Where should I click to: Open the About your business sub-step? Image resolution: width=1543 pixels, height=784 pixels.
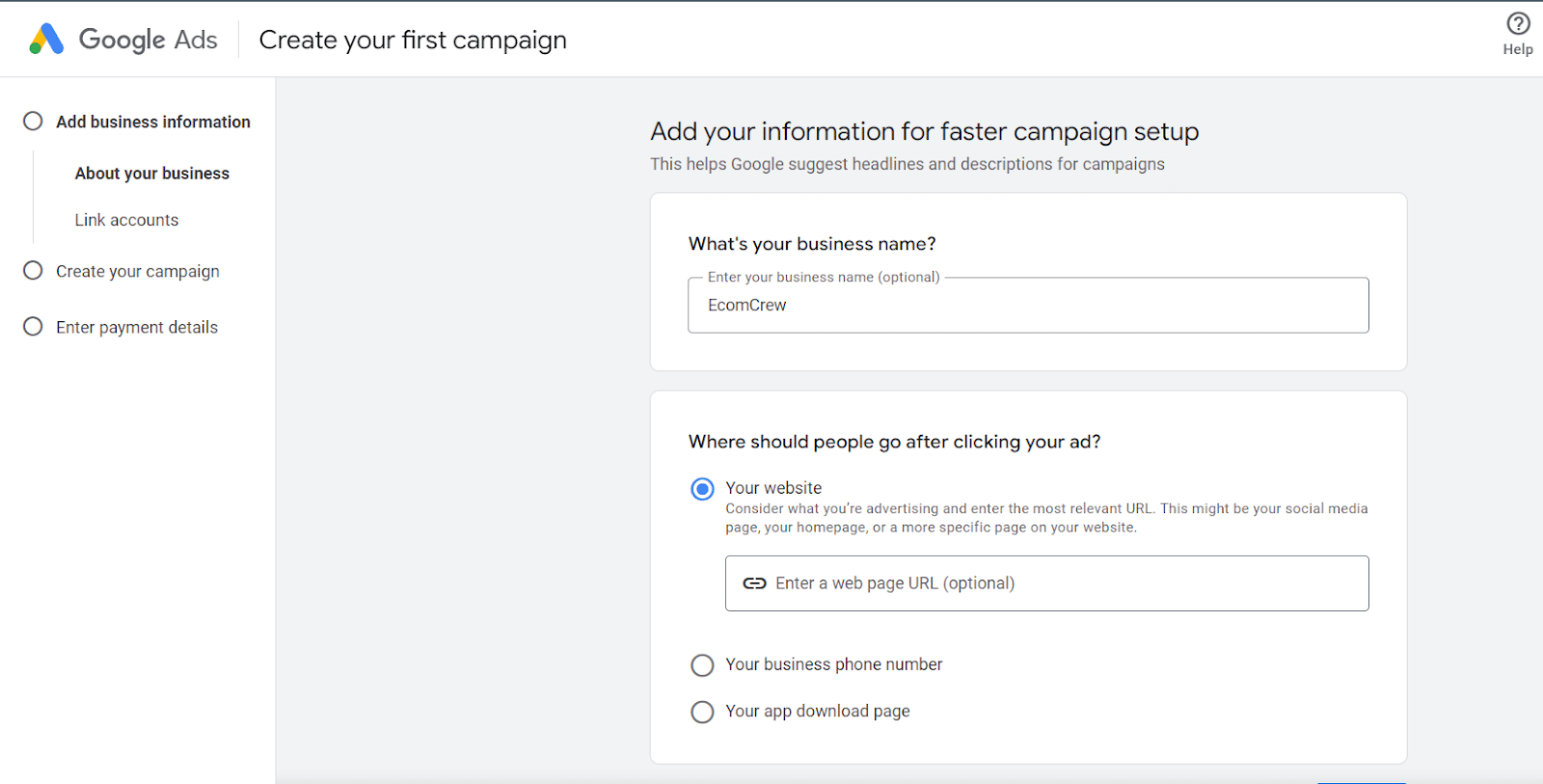(152, 174)
